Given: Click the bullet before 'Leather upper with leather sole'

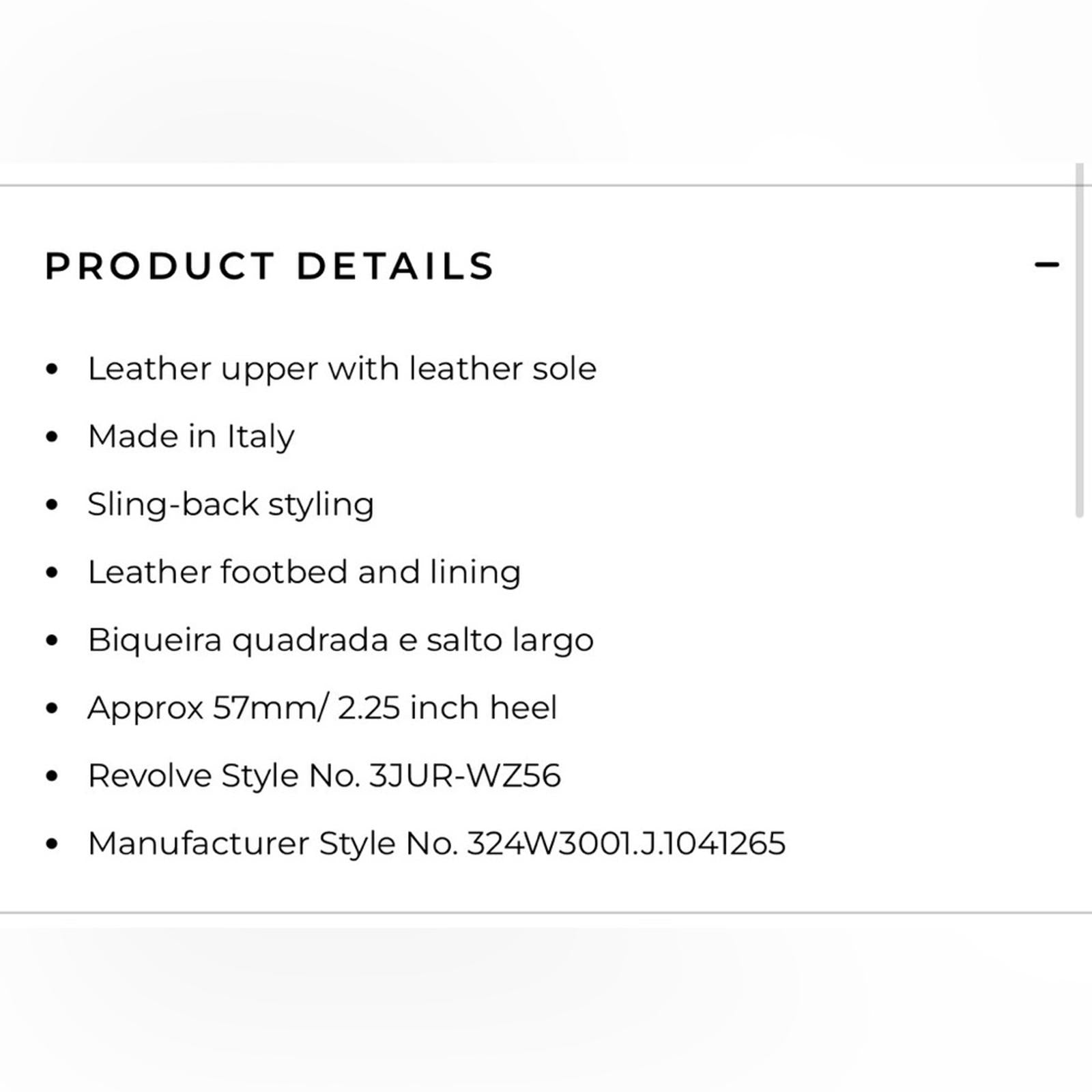Looking at the screenshot, I should click(x=52, y=369).
